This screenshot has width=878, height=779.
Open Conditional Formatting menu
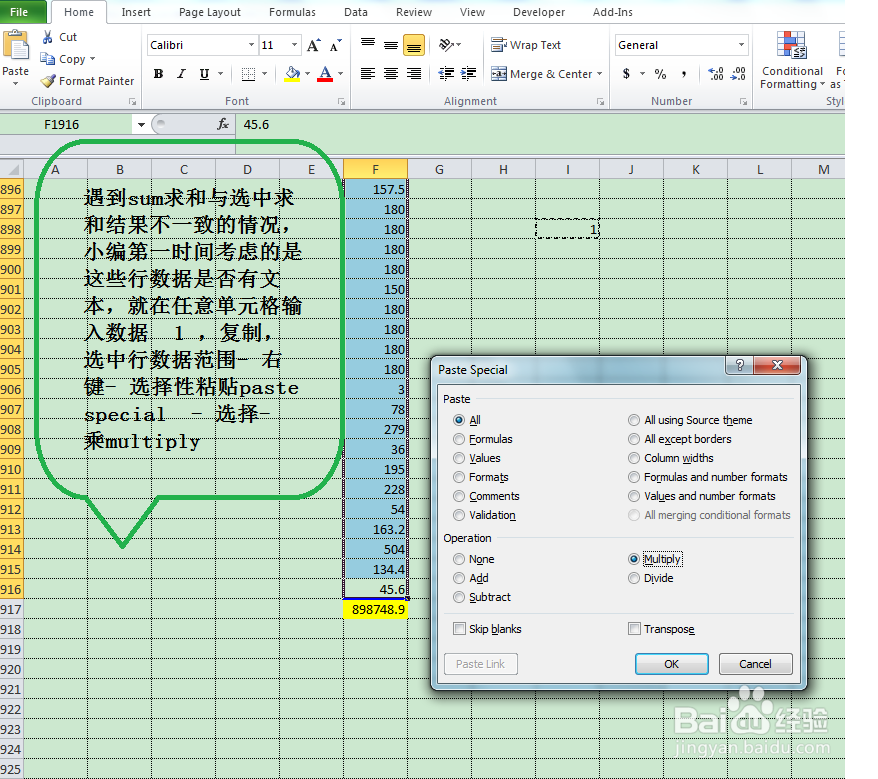pos(792,60)
